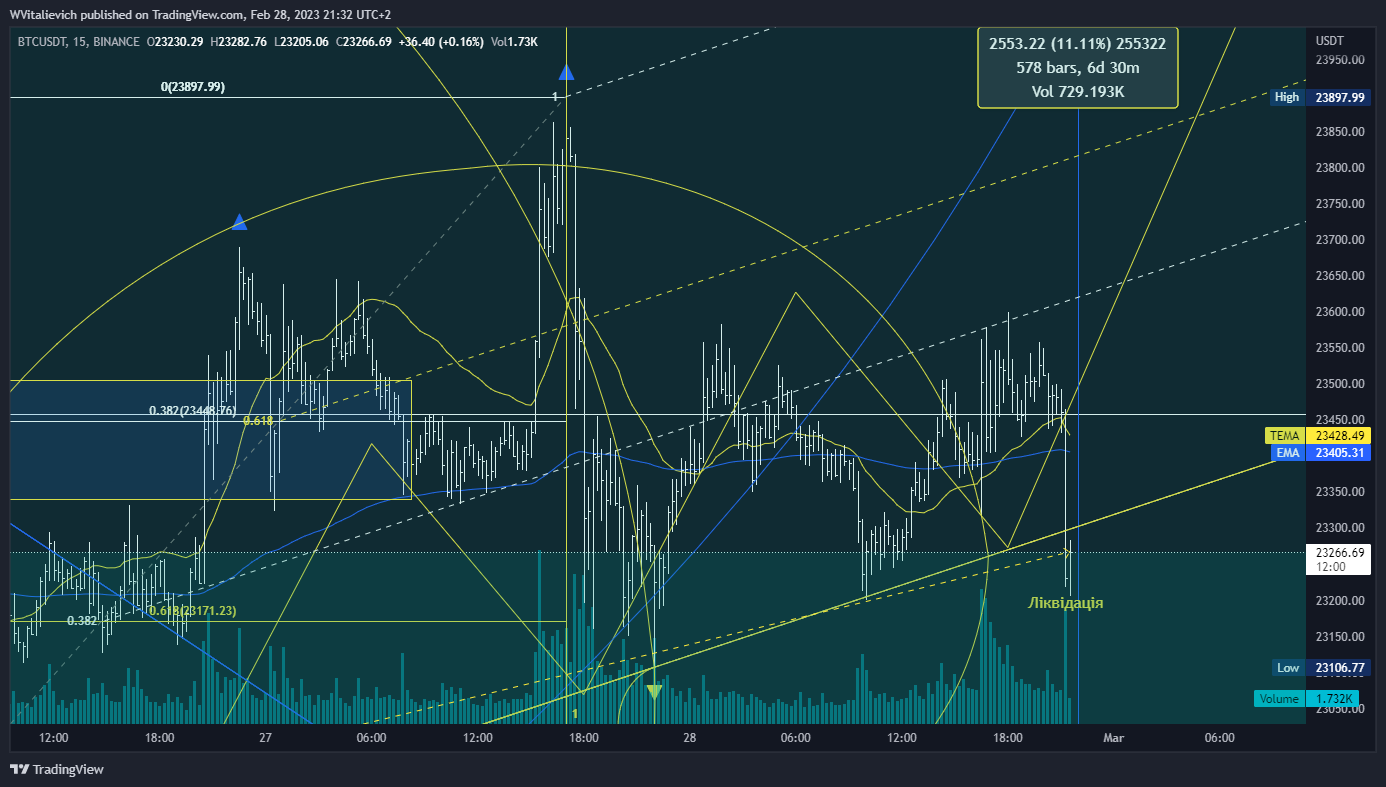Select the 0.382(23448.76) Fibonacci label

point(192,411)
